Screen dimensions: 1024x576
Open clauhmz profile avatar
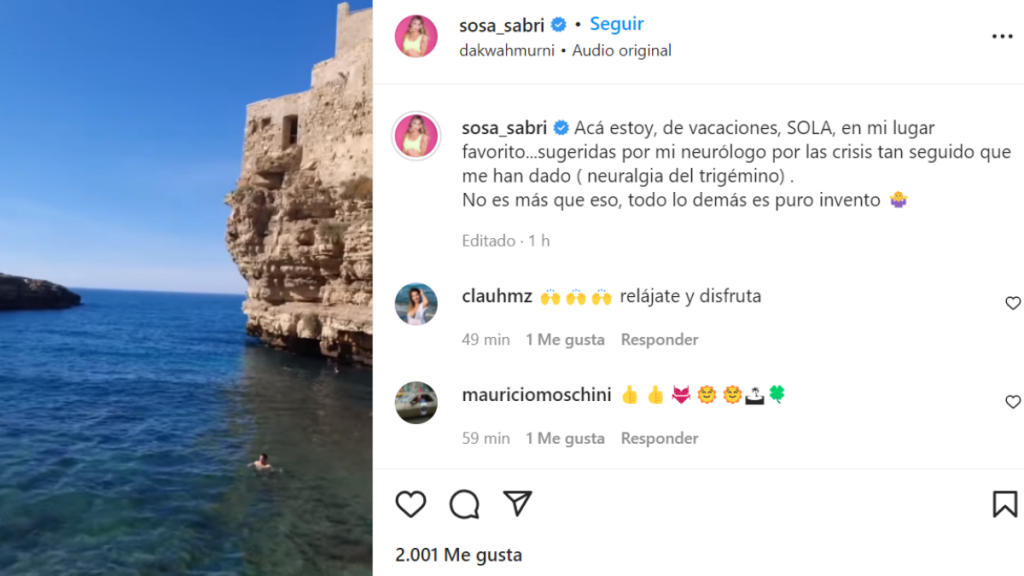click(416, 304)
